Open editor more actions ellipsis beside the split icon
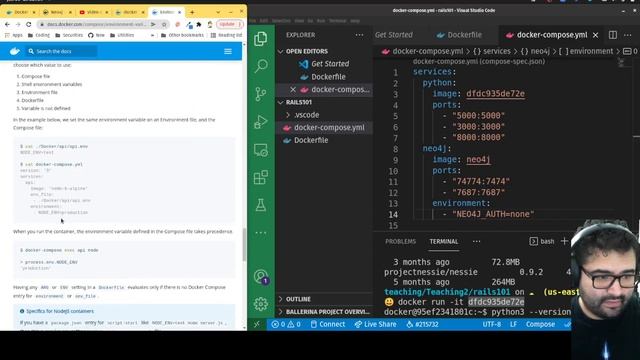Screen dimensions: 640x360 628,35
